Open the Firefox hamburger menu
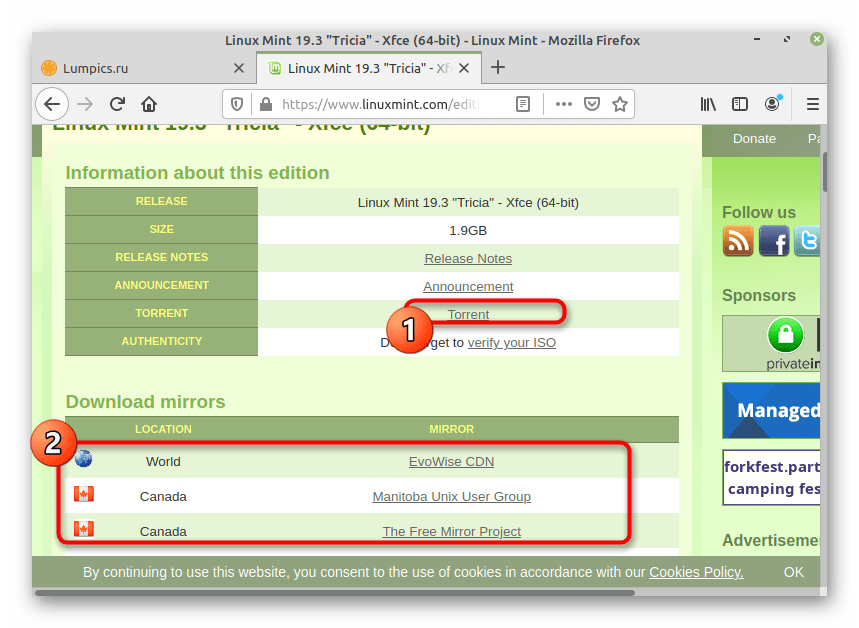 [813, 104]
